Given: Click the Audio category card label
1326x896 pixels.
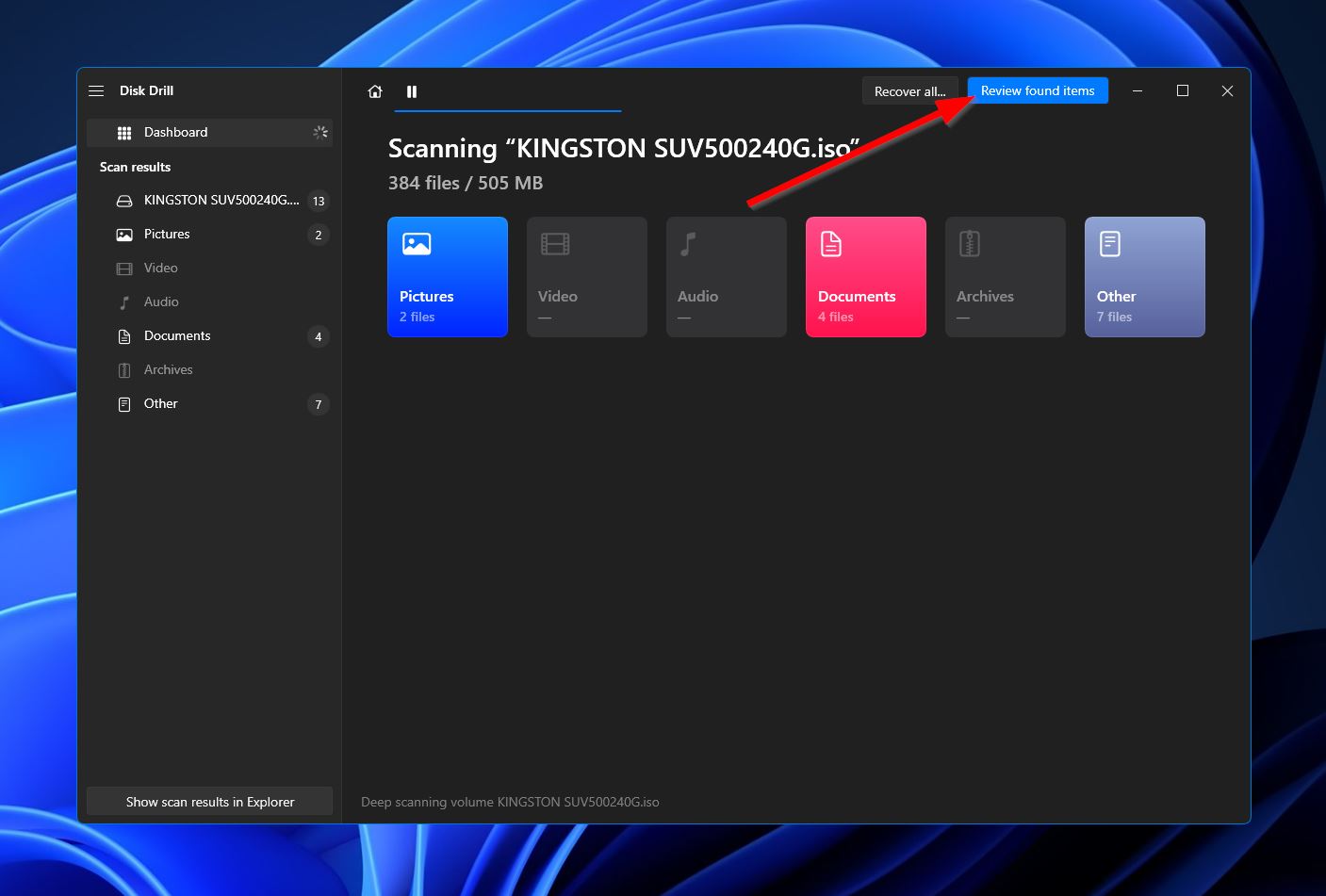Looking at the screenshot, I should click(697, 296).
